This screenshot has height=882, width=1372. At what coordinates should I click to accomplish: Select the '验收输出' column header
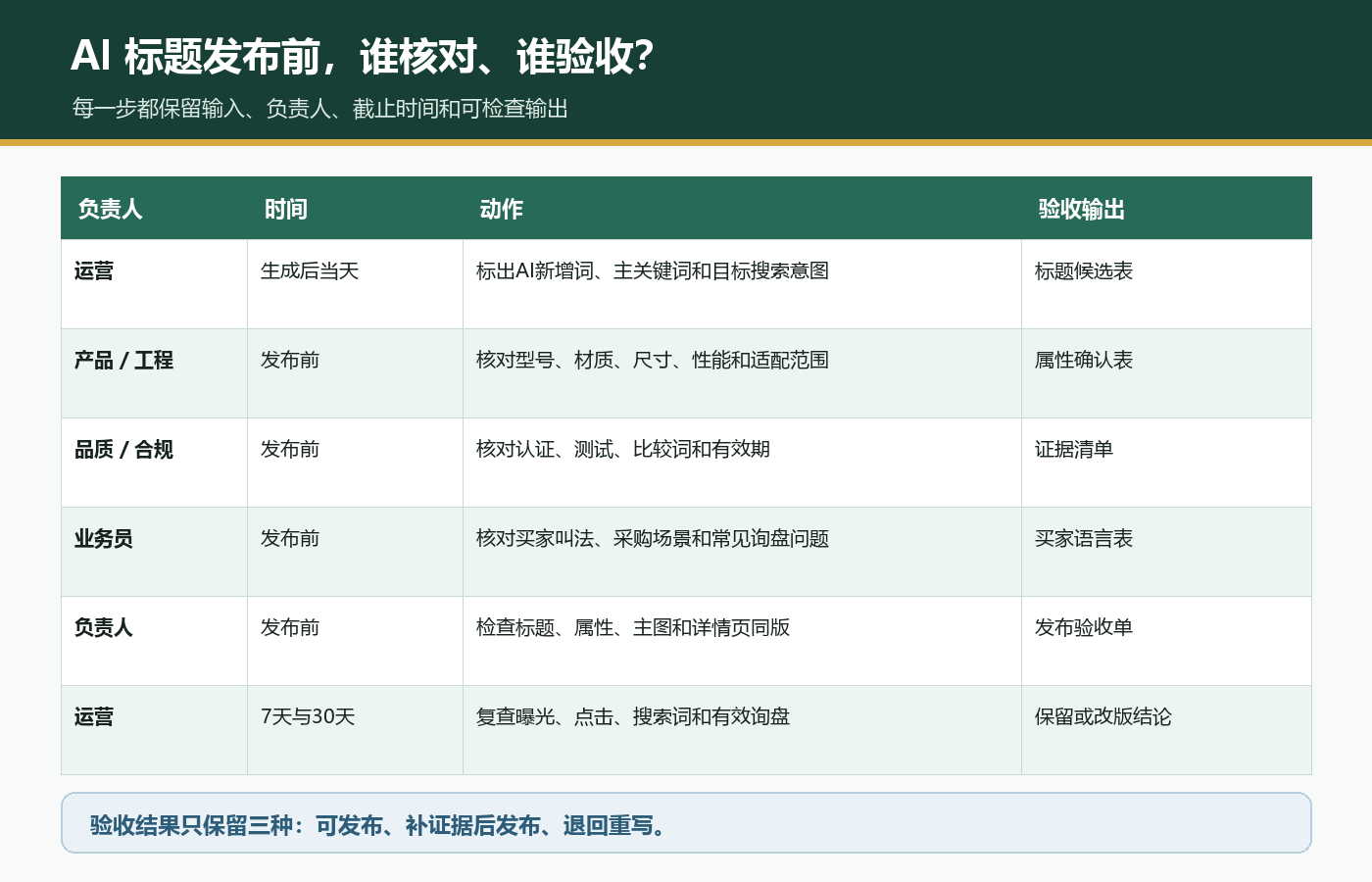point(1166,208)
